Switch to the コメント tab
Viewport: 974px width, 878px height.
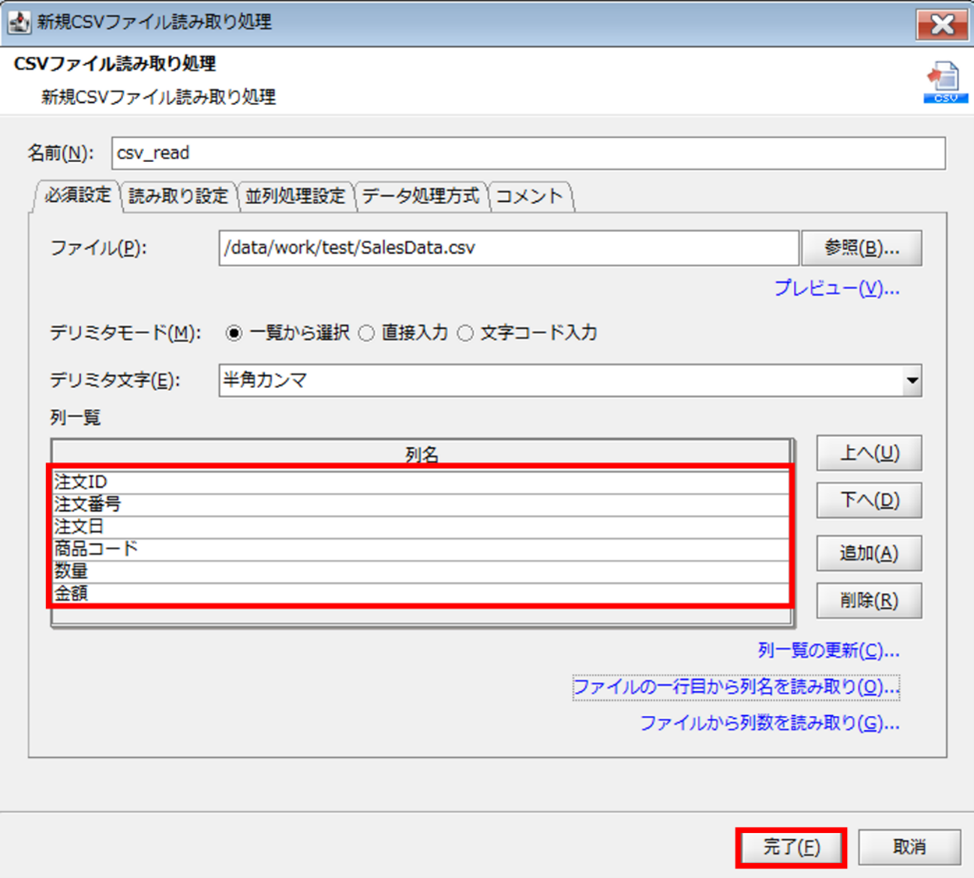(x=530, y=196)
